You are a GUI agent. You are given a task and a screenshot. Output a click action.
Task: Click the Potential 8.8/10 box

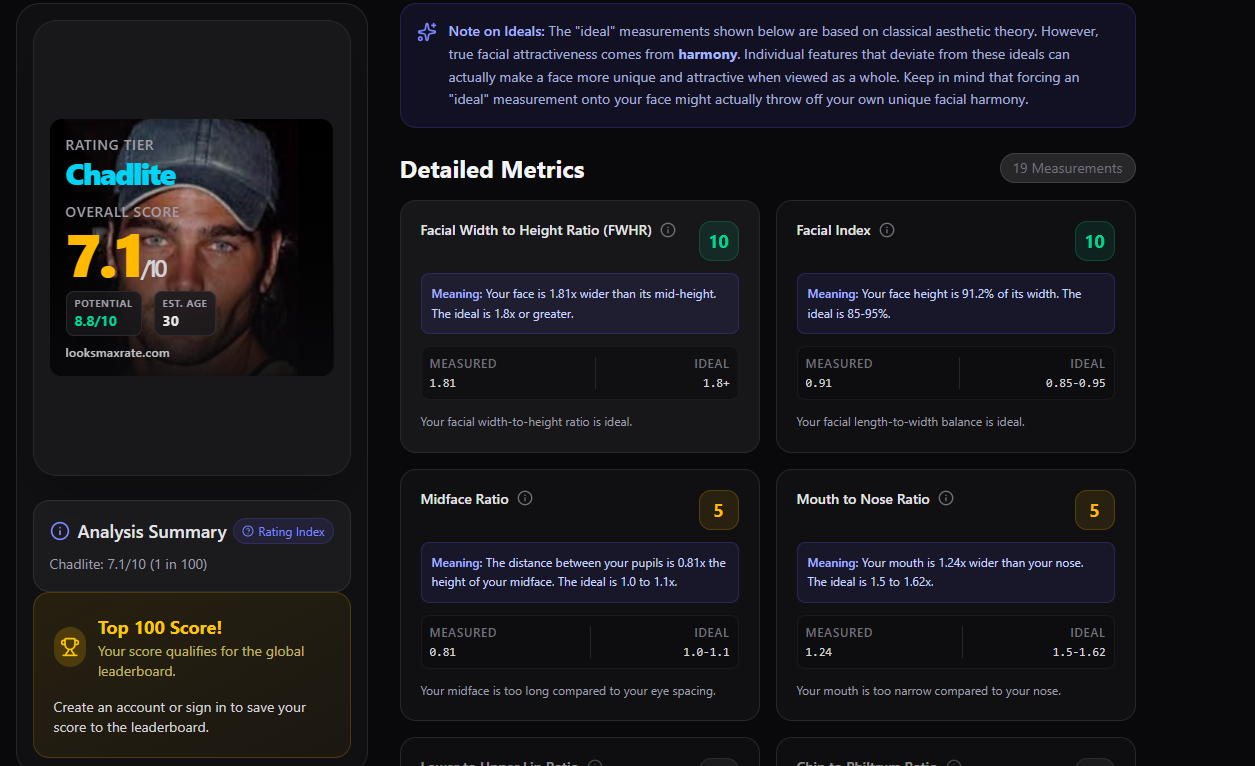(103, 313)
